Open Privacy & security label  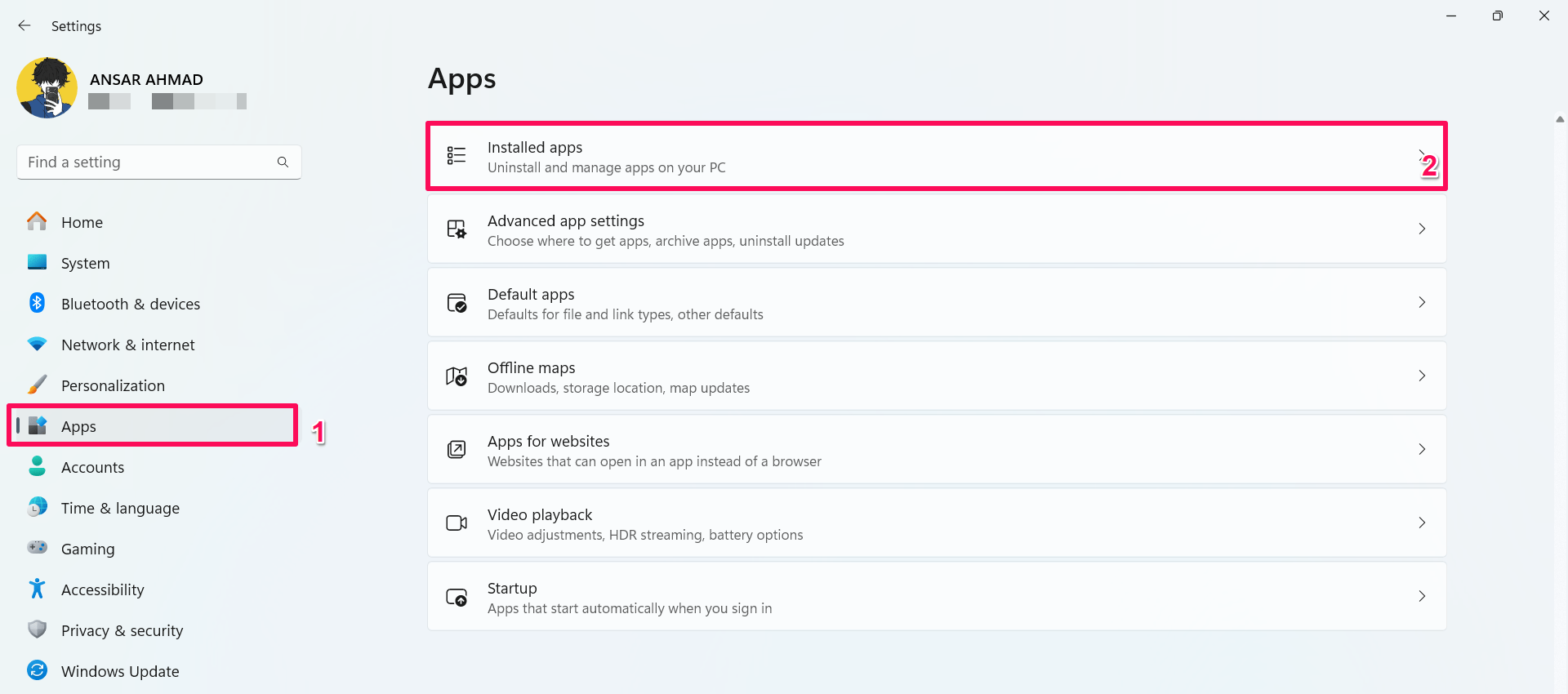coord(122,630)
